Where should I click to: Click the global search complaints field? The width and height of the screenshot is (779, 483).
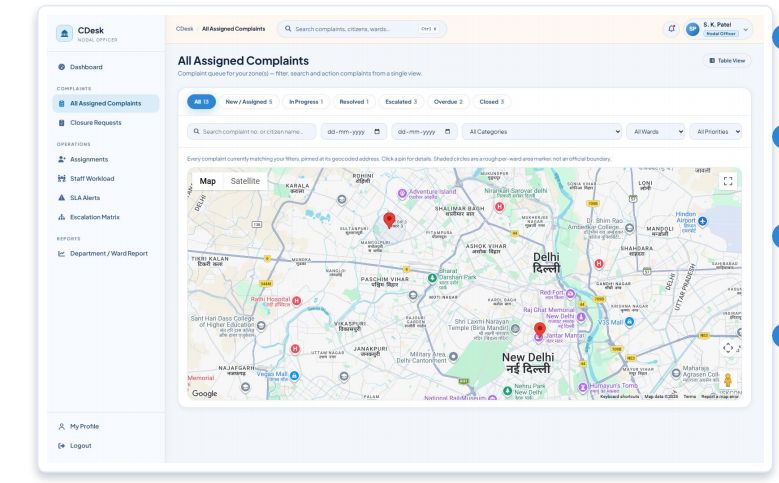click(362, 29)
